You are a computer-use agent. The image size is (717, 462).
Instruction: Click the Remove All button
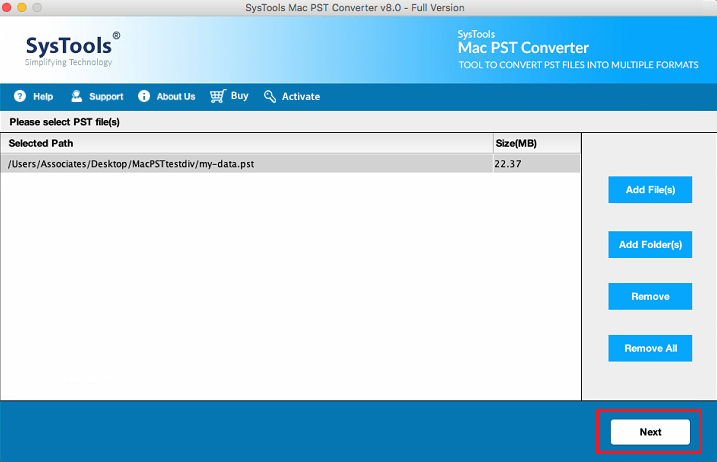click(650, 348)
